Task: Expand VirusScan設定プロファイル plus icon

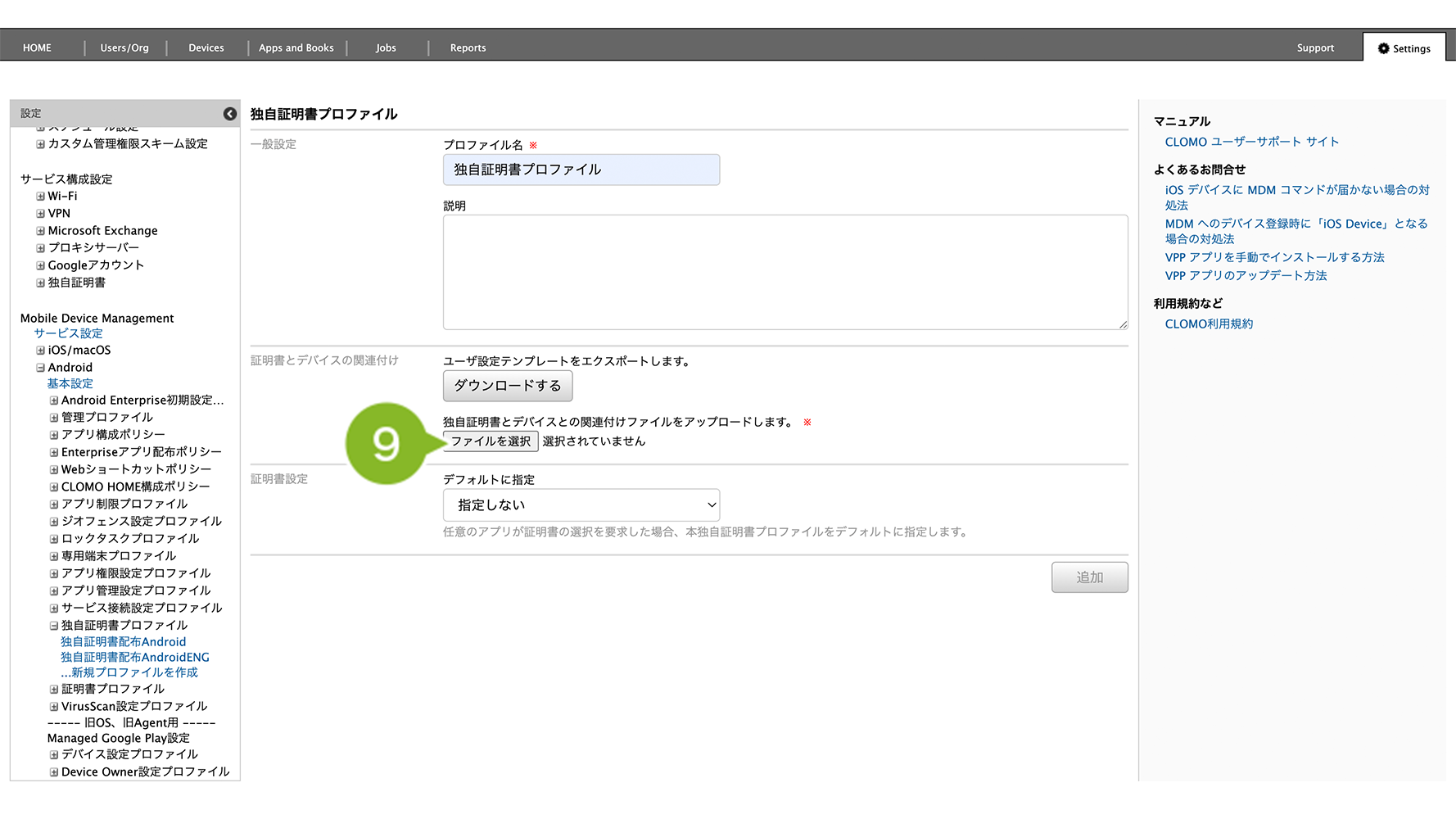Action: click(x=54, y=707)
